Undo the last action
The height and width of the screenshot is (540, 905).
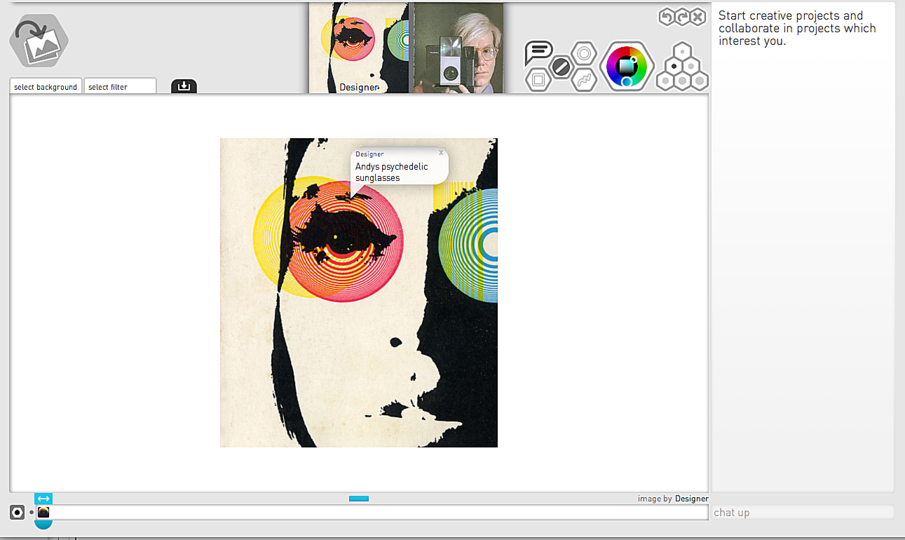point(667,17)
